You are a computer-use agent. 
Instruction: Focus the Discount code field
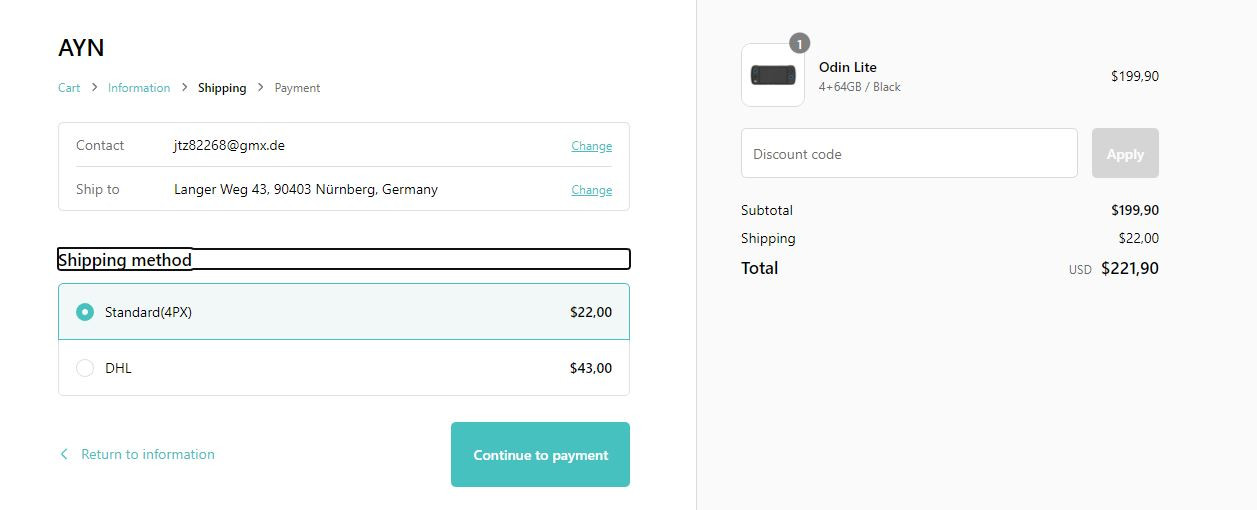(909, 153)
